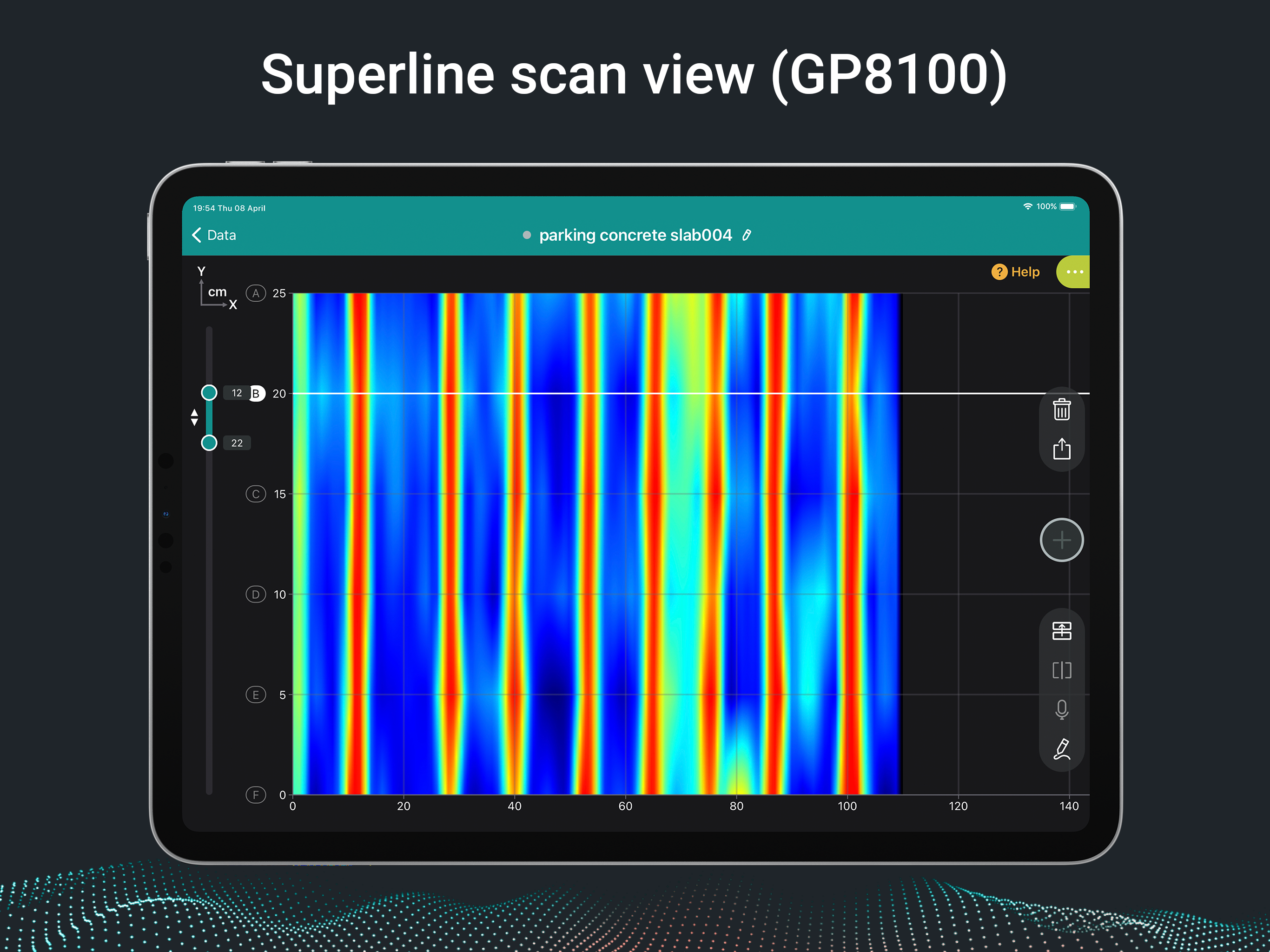
Task: Edit scan name with pencil icon
Action: click(x=747, y=235)
